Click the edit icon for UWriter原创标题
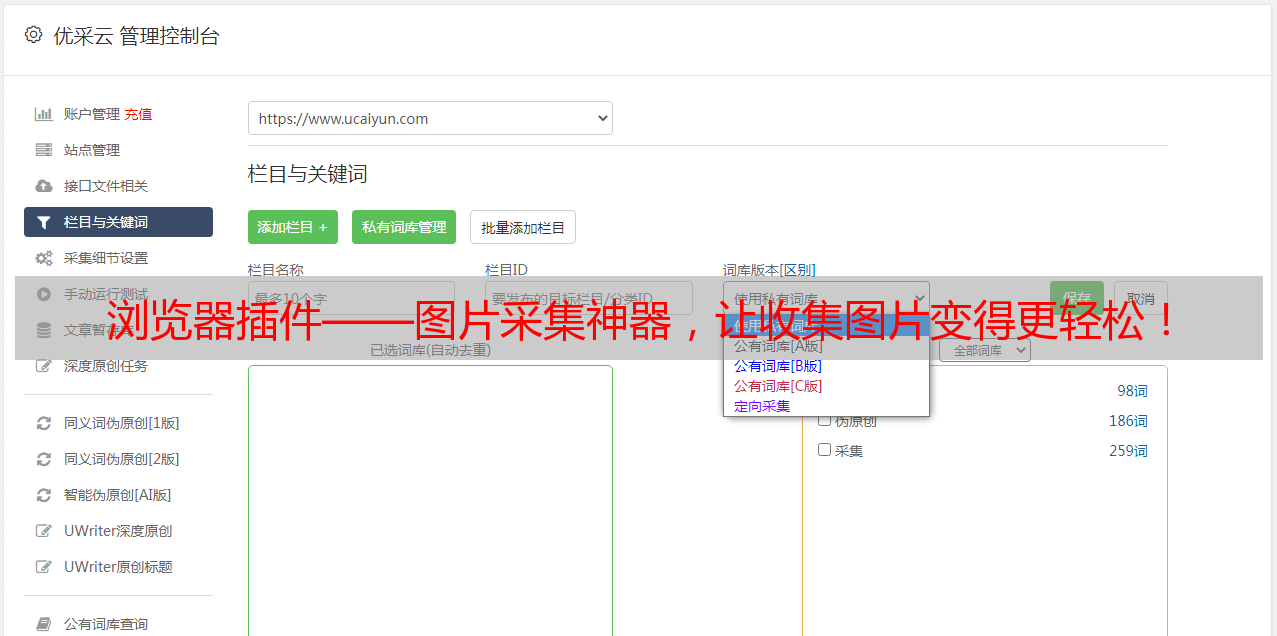The image size is (1277, 636). point(44,567)
